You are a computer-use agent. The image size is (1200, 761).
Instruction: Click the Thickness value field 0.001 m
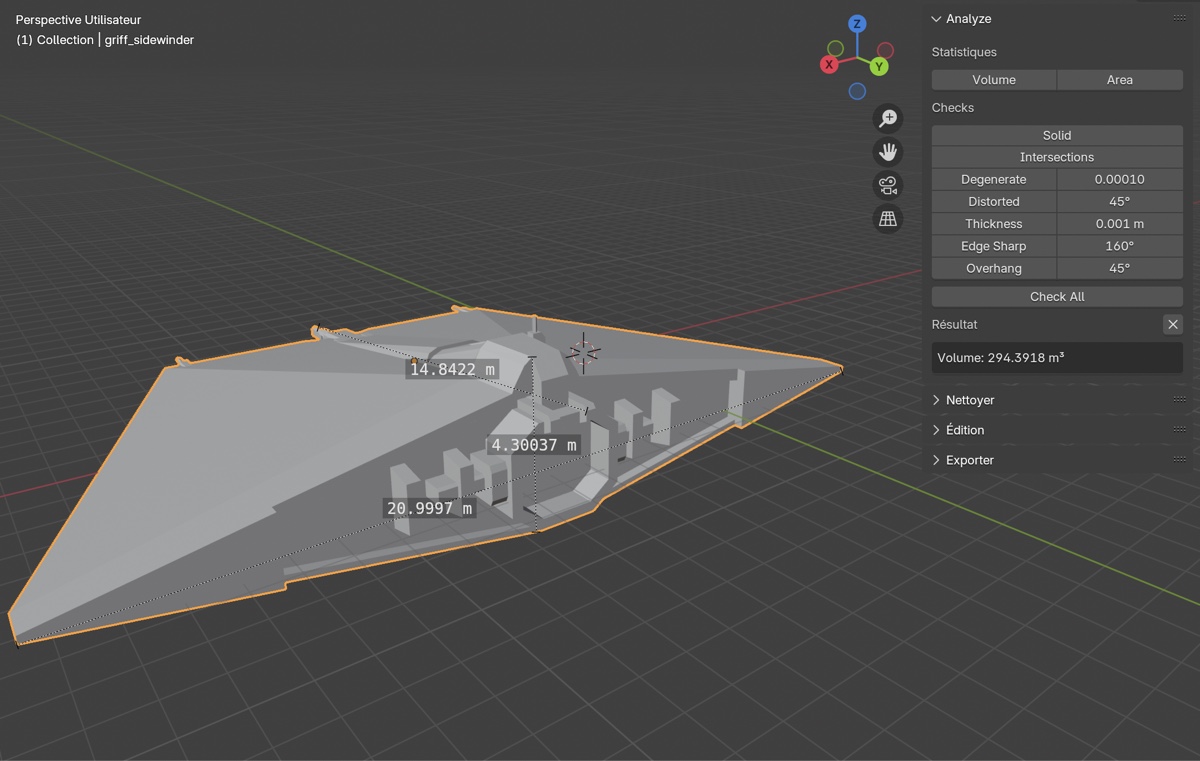pyautogui.click(x=1119, y=224)
